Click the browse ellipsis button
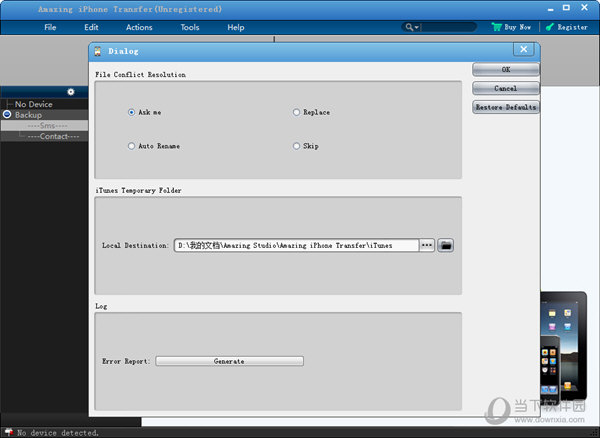This screenshot has height=438, width=600. coord(427,245)
